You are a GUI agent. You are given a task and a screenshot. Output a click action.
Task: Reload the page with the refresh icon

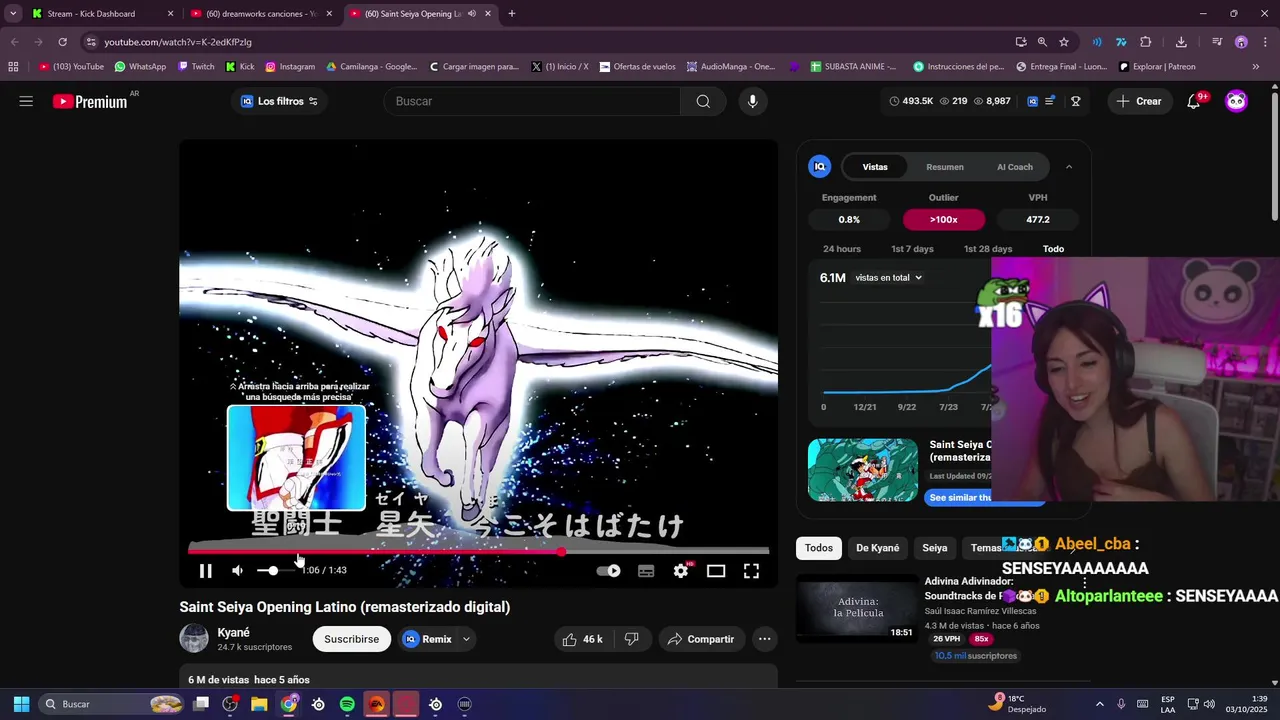coord(62,42)
